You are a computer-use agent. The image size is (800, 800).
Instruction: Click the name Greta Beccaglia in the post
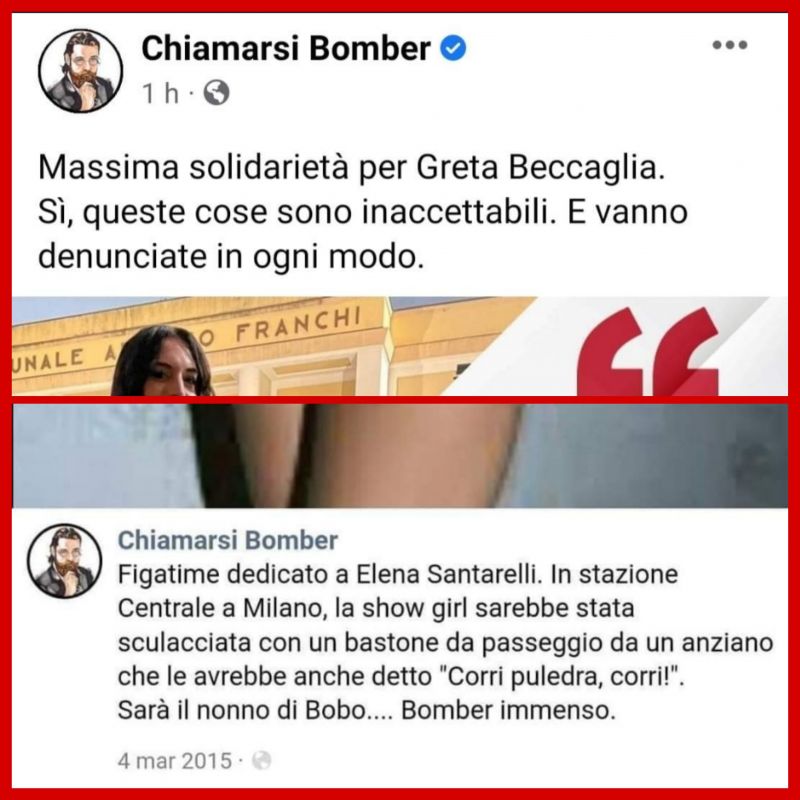541,168
